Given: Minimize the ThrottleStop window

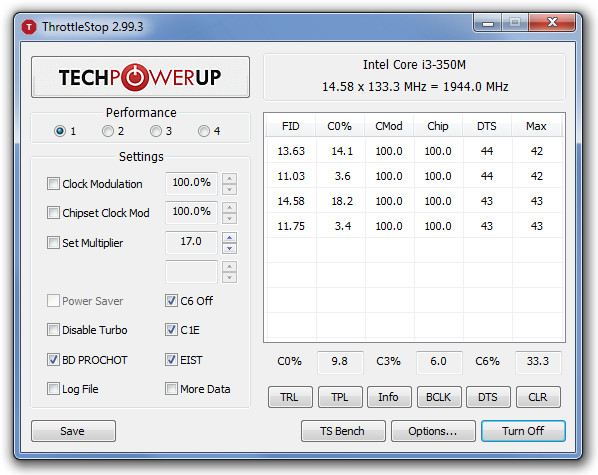Looking at the screenshot, I should coord(488,23).
